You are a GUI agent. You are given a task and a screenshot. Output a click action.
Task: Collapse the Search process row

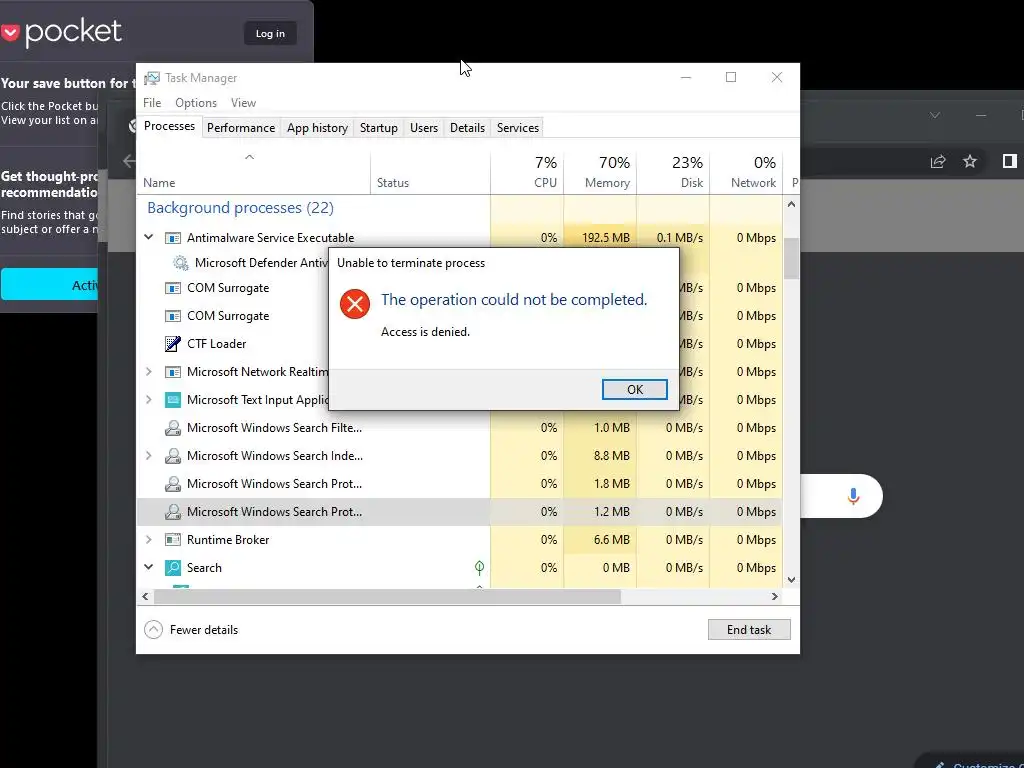[x=149, y=568]
